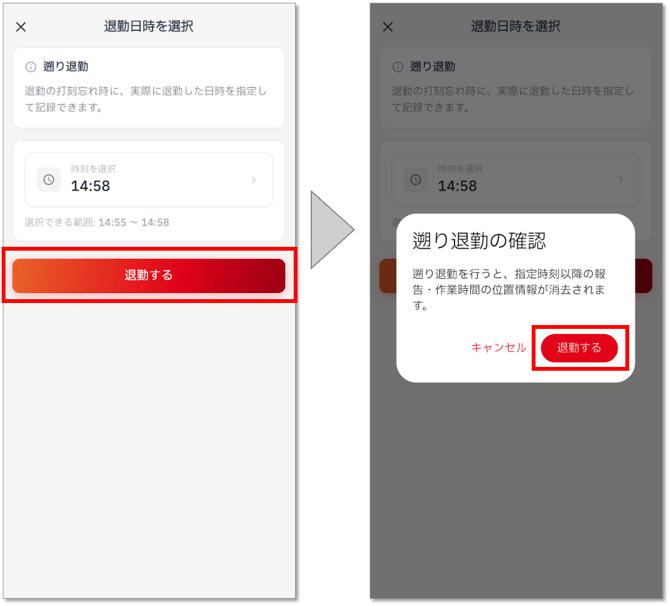The width and height of the screenshot is (670, 606).
Task: Confirm 退勤する in the dialog
Action: (x=579, y=348)
